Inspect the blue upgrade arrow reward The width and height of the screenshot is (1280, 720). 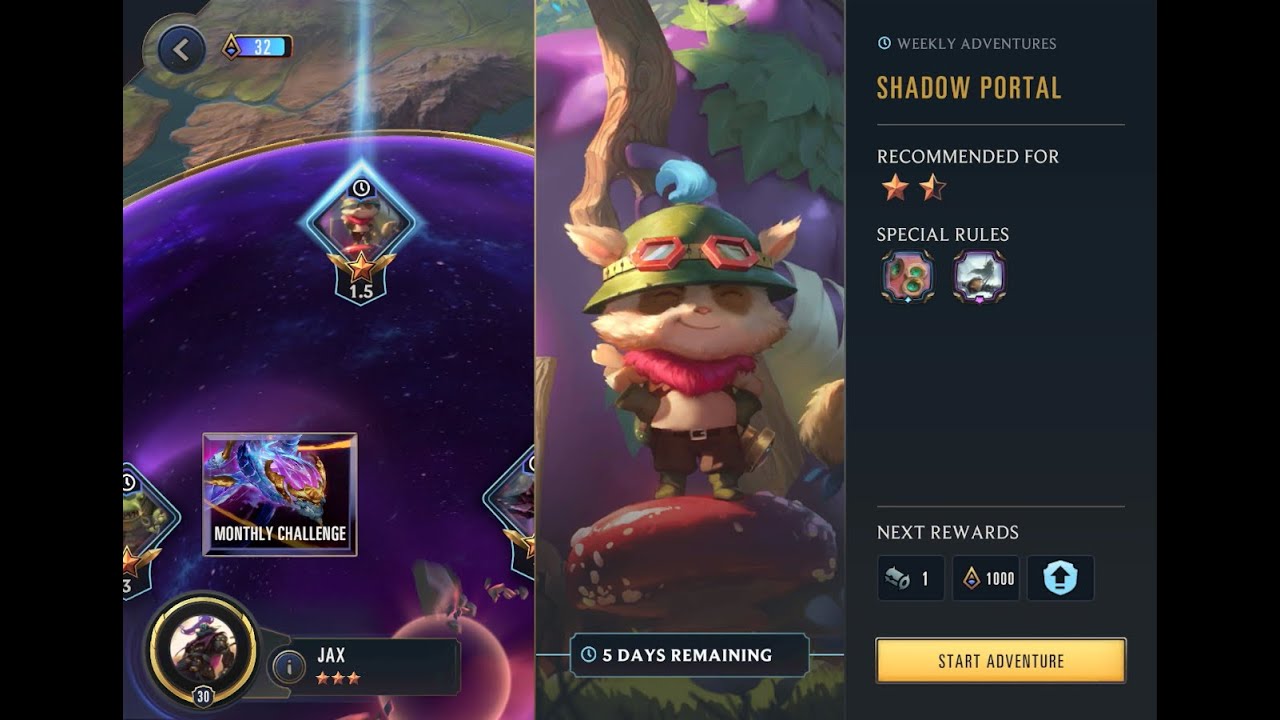[1060, 578]
